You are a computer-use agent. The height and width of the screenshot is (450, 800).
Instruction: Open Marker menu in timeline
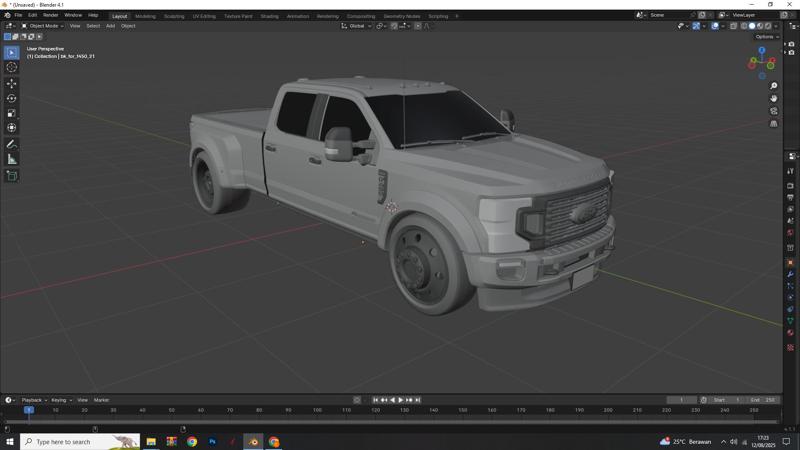pos(101,400)
